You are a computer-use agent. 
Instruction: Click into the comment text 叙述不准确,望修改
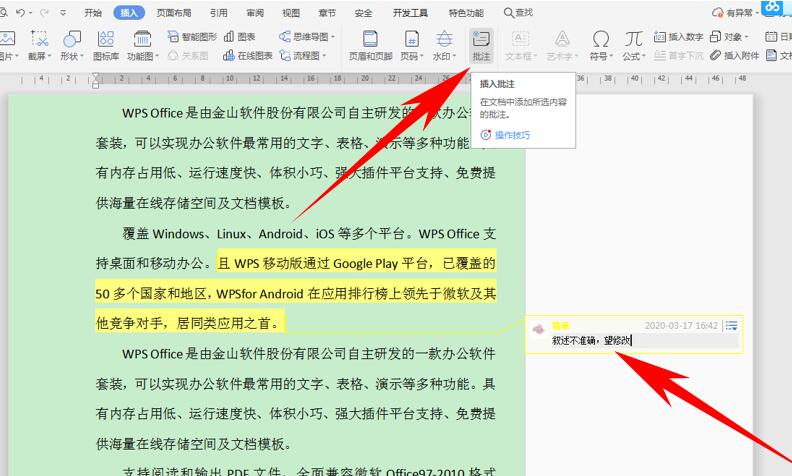coord(591,341)
